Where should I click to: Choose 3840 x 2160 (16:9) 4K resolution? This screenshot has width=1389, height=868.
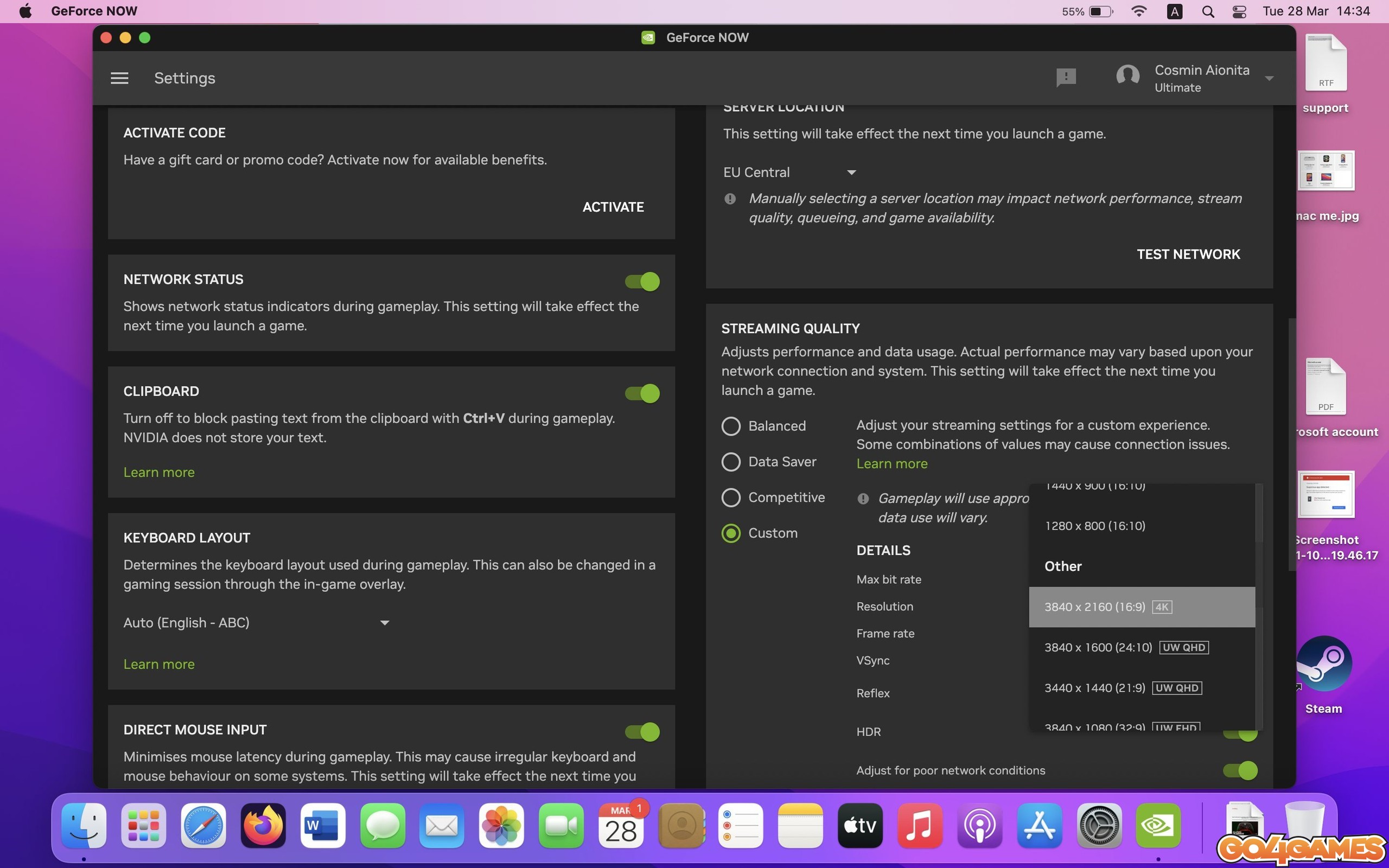(x=1142, y=607)
